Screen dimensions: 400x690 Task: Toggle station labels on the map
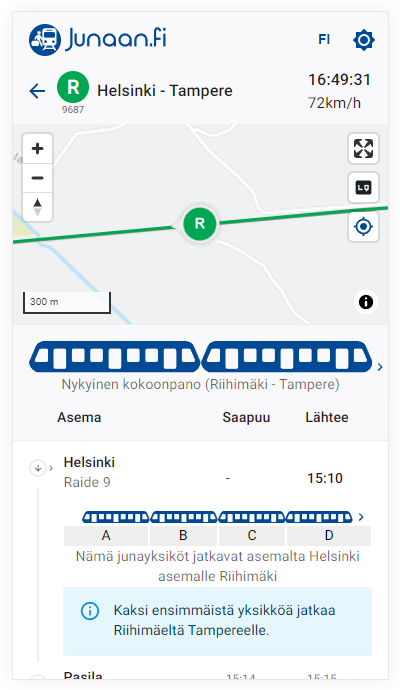[363, 188]
